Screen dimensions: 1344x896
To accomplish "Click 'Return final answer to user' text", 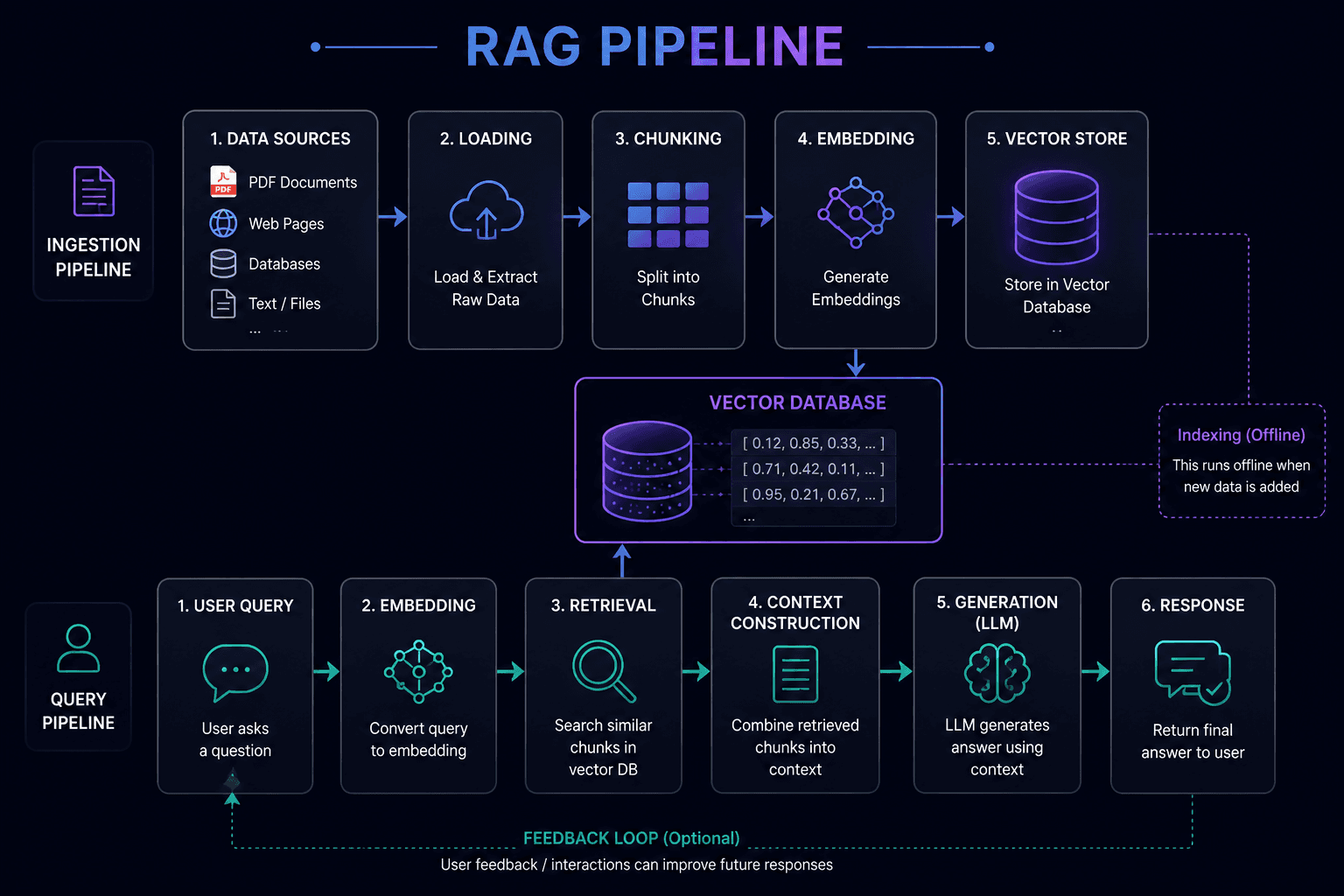I will coord(1193,741).
